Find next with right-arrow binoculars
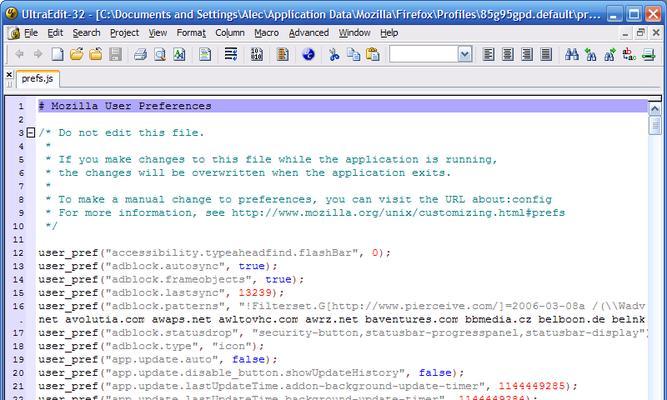This screenshot has height=400, width=667. point(610,54)
